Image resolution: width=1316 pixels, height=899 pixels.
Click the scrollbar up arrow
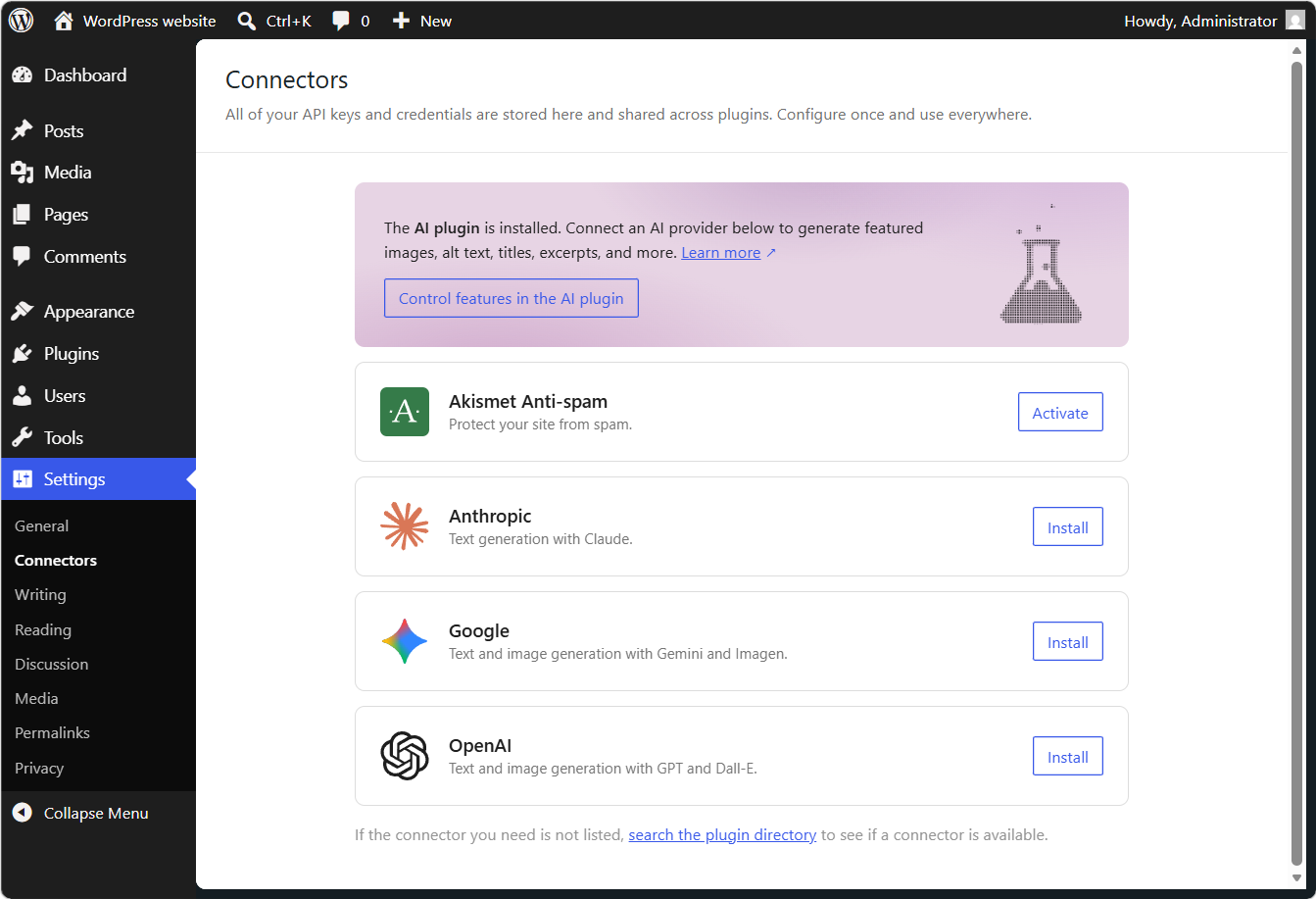tap(1296, 49)
